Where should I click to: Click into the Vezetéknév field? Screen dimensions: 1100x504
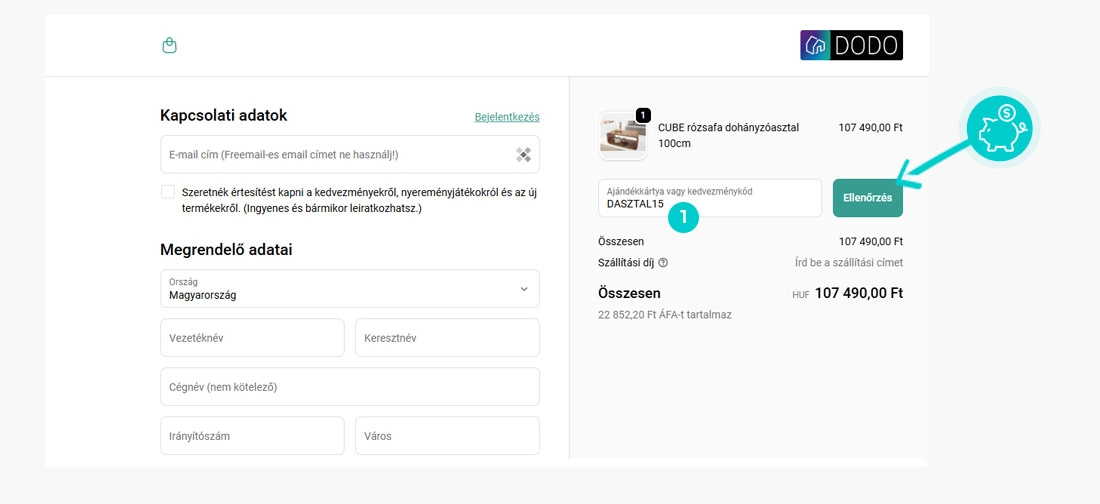253,338
